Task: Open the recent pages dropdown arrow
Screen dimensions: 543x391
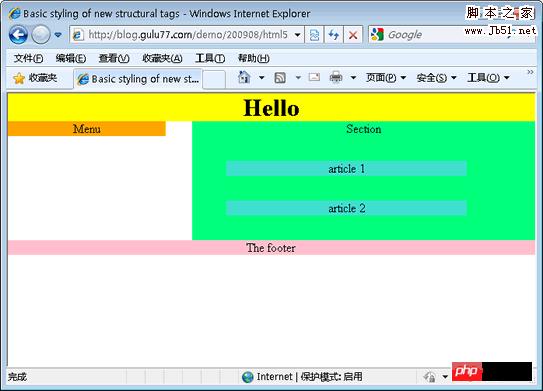Action: point(58,35)
